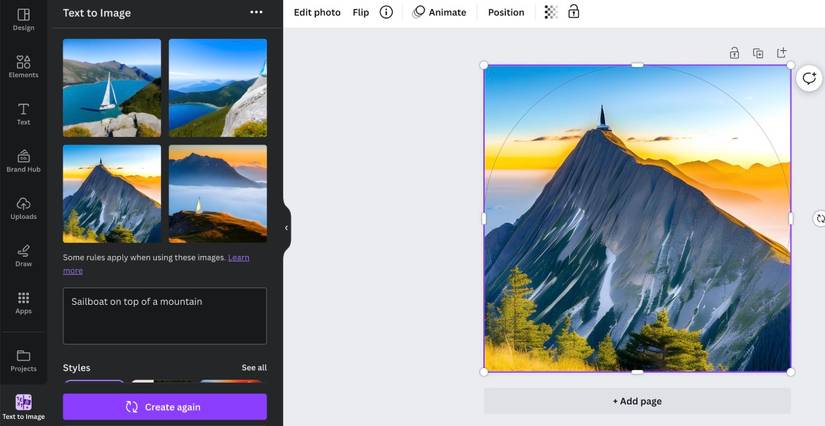Select the sailboat on blue lake thumbnail
The image size is (825, 426).
(112, 88)
